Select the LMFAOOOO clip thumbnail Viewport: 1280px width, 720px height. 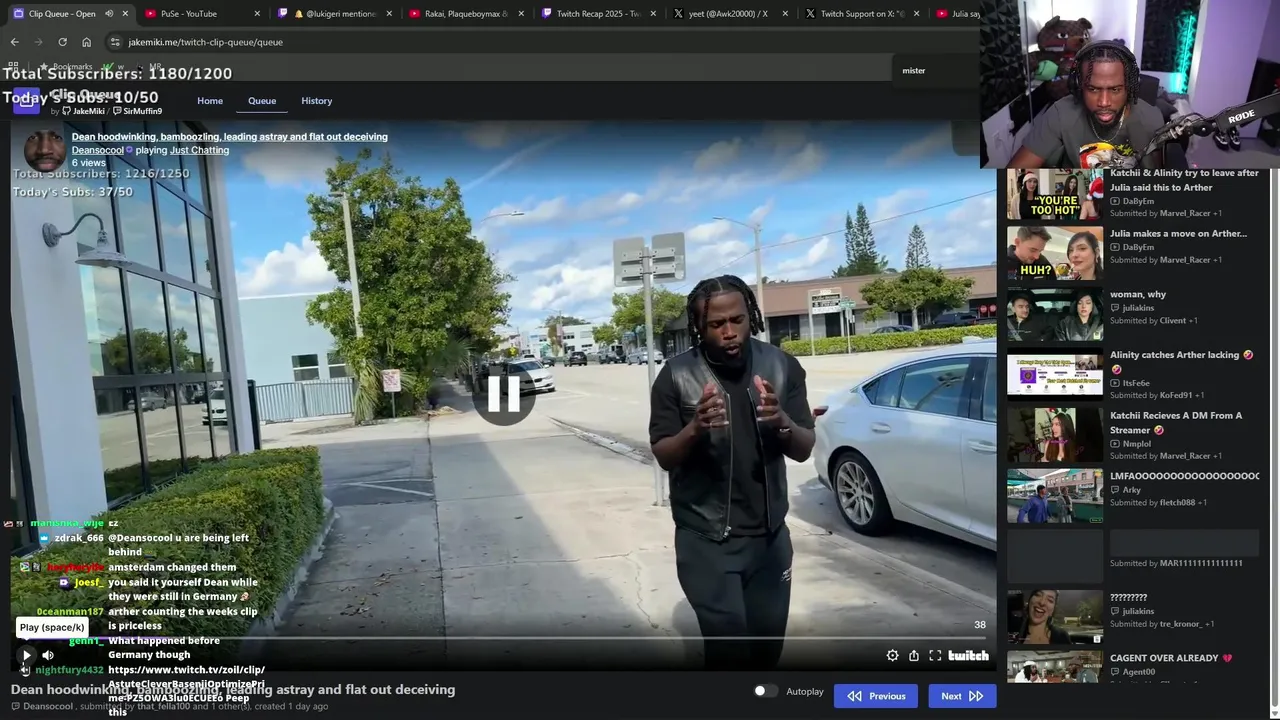coord(1055,496)
